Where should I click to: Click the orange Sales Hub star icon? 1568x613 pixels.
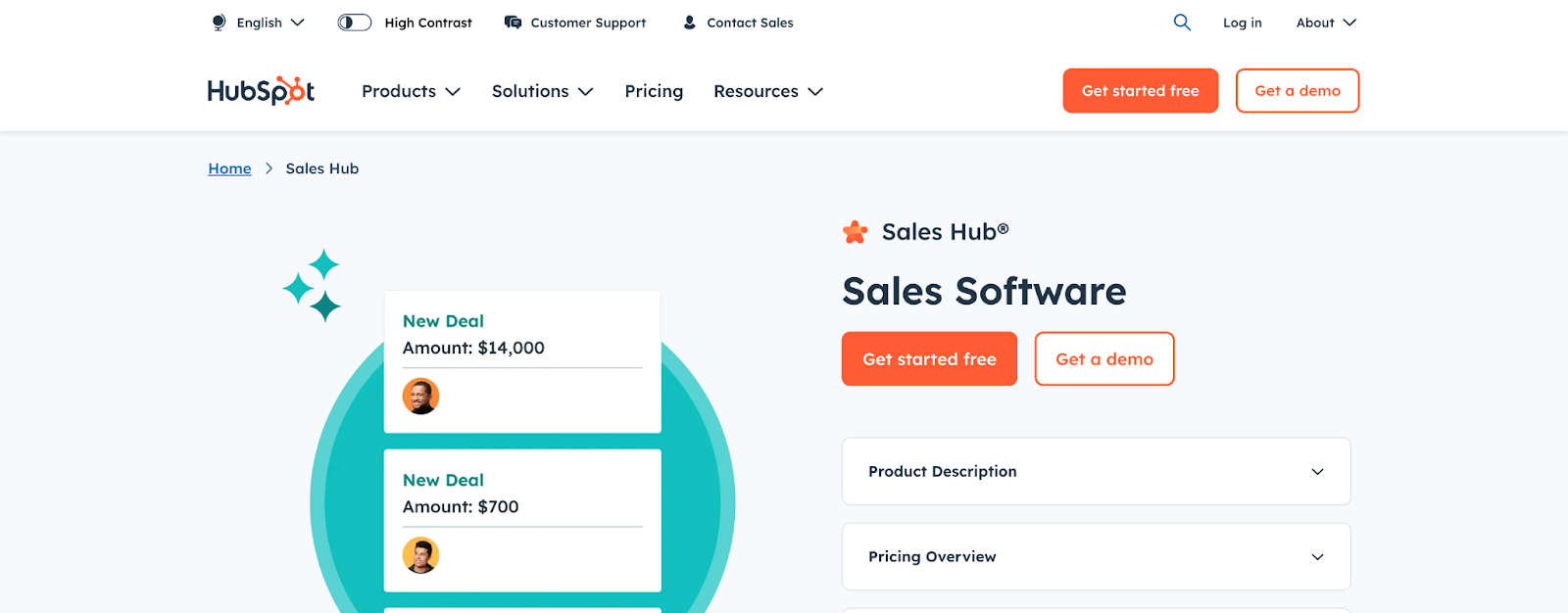pos(855,232)
